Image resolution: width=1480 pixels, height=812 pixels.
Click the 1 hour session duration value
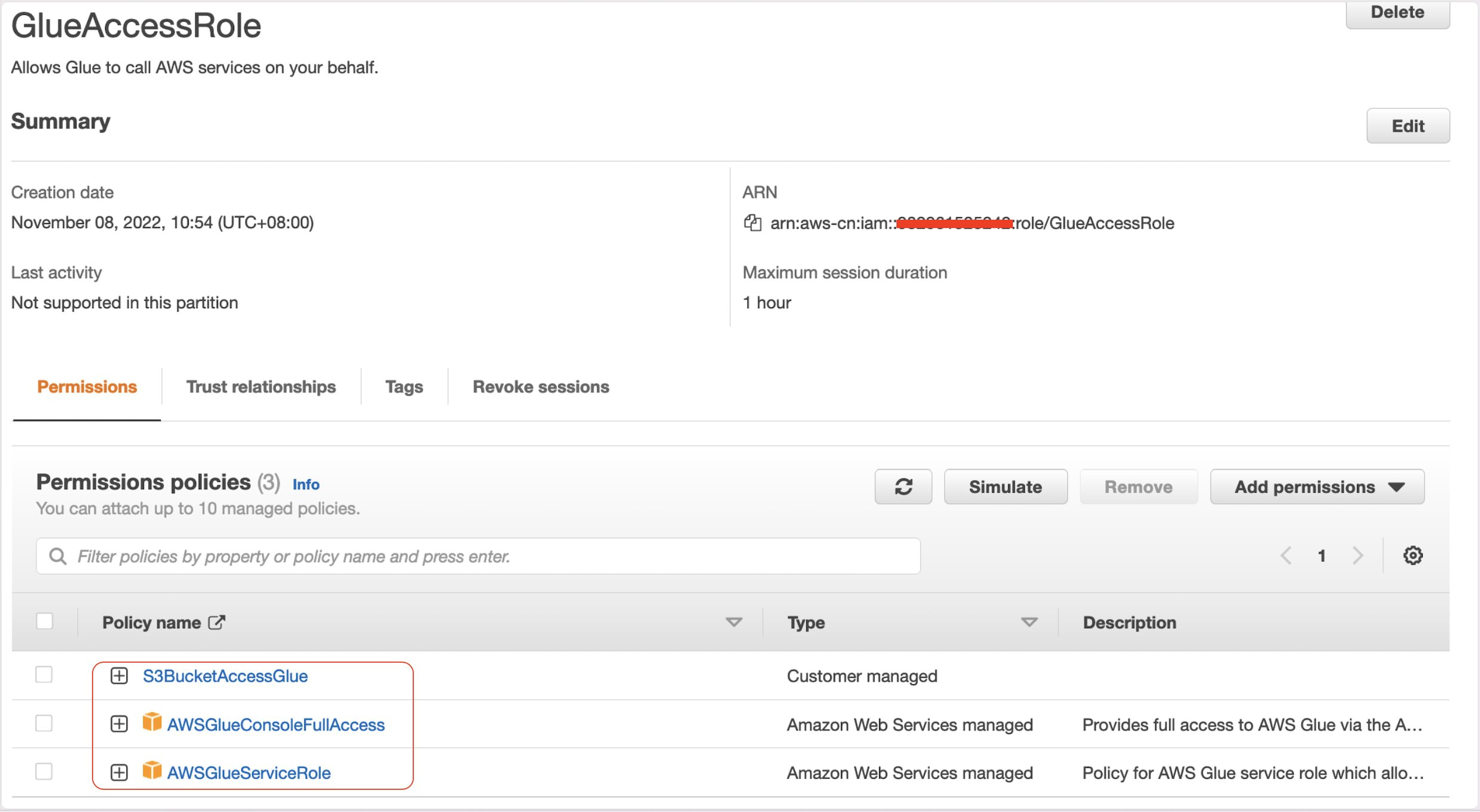(767, 302)
